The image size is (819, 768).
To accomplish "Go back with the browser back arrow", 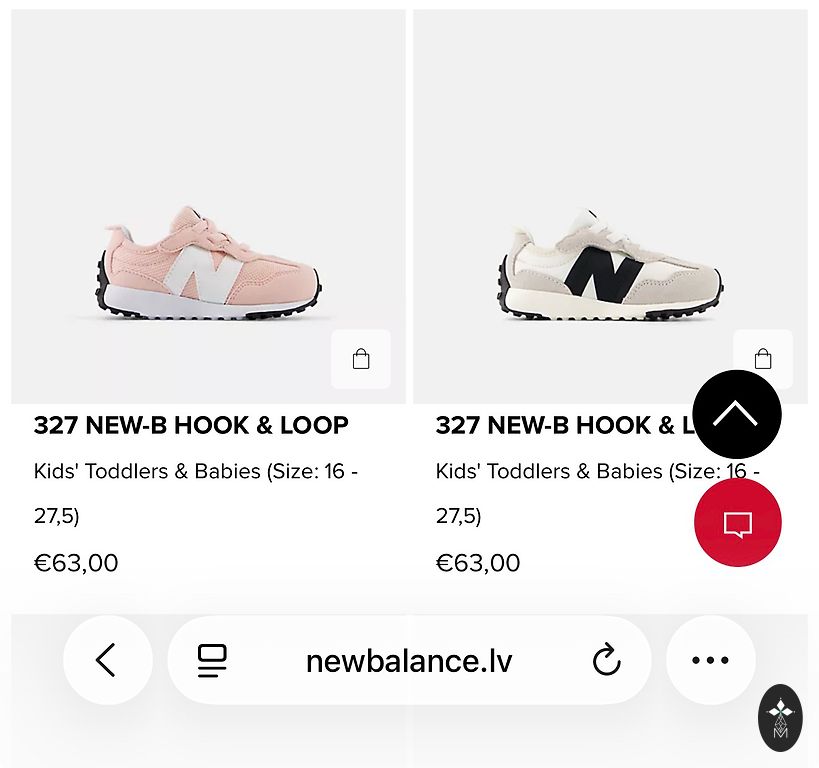I will coord(108,660).
